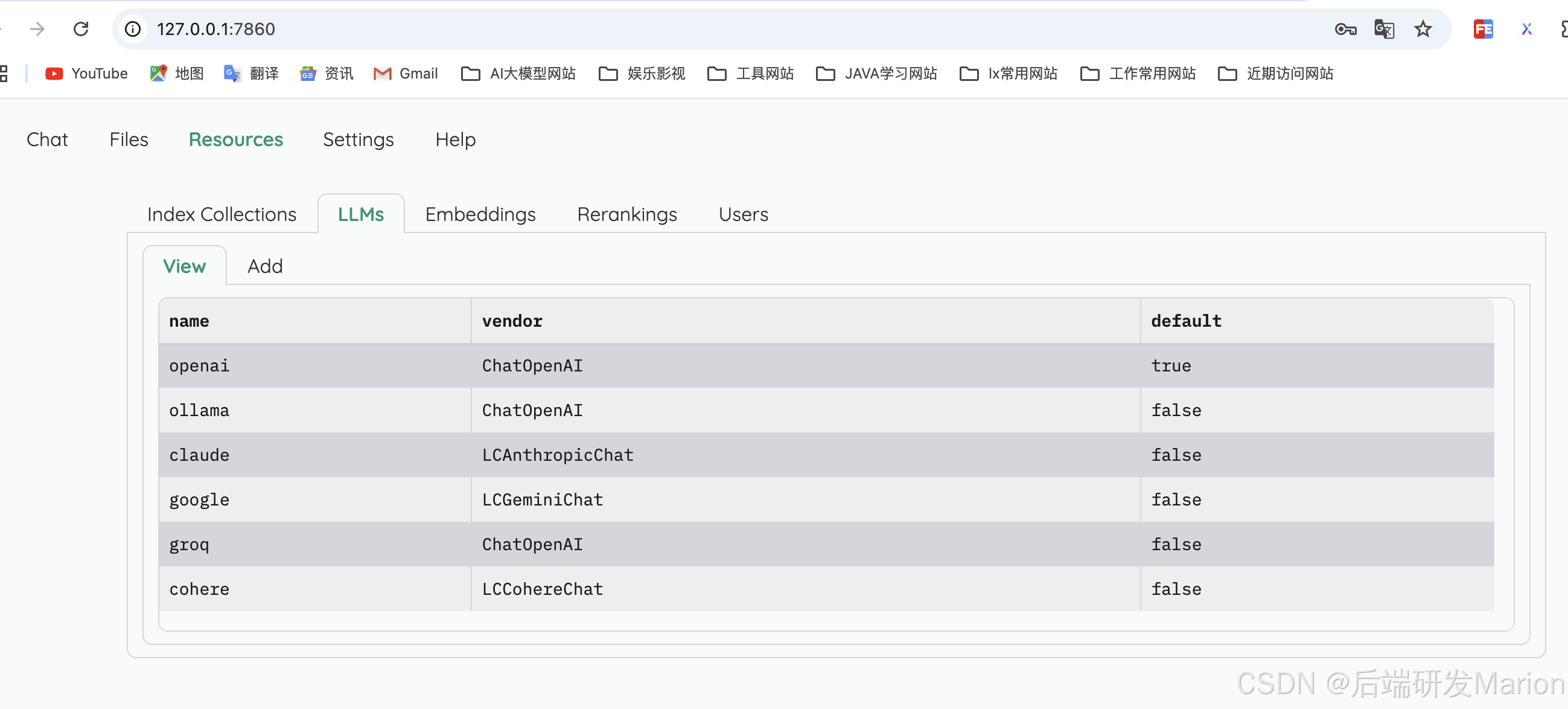Select the google row name cell
Screen dimensions: 1568x709
(314, 499)
